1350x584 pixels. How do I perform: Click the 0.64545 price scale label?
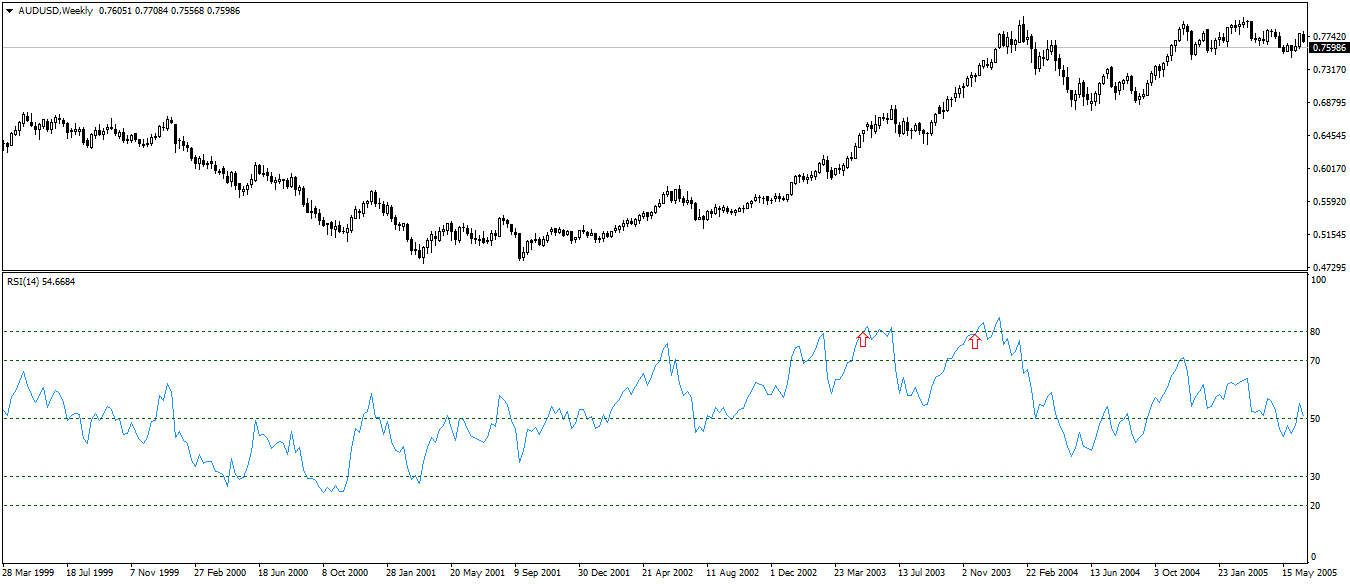[1328, 135]
